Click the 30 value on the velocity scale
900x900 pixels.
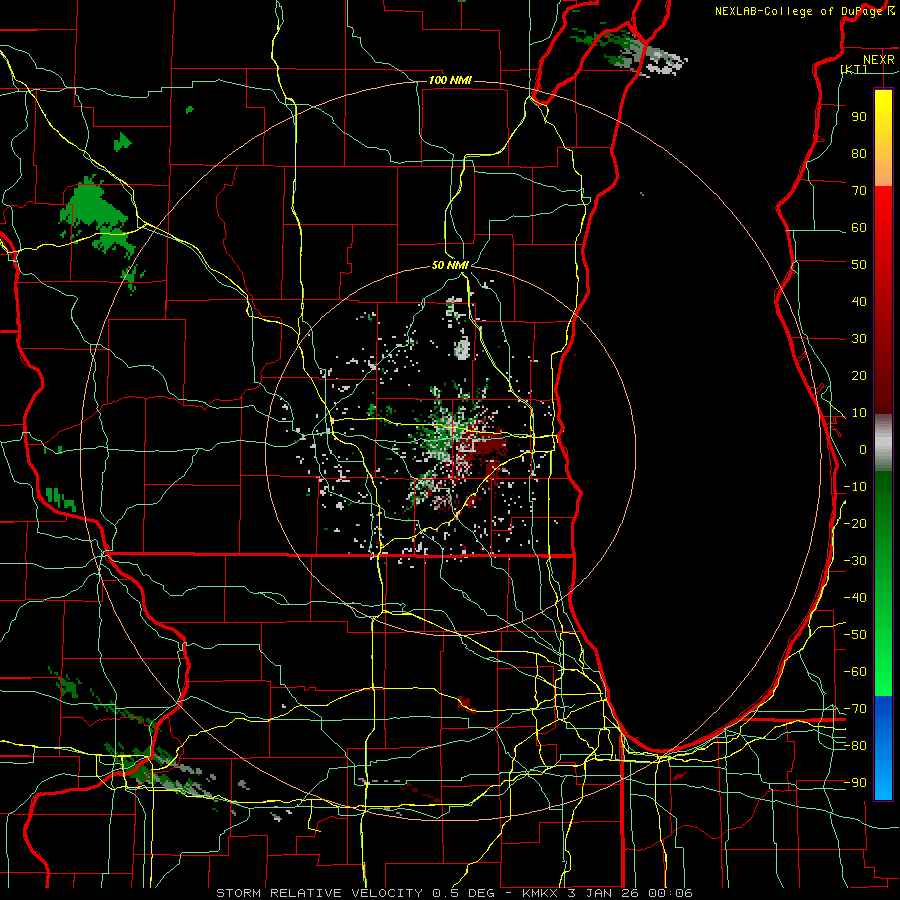pos(859,339)
